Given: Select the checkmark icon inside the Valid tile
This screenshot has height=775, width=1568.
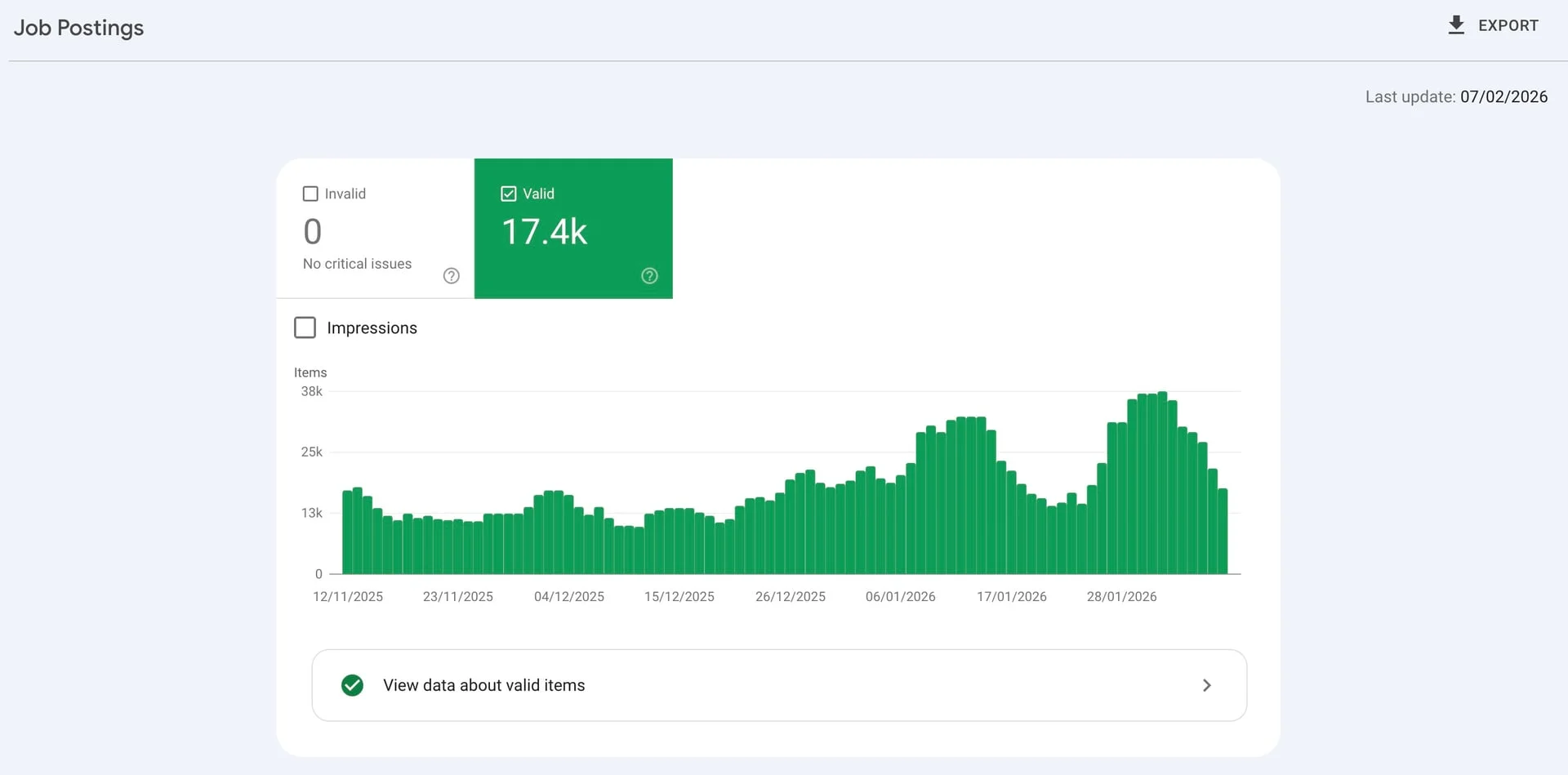Looking at the screenshot, I should 508,194.
